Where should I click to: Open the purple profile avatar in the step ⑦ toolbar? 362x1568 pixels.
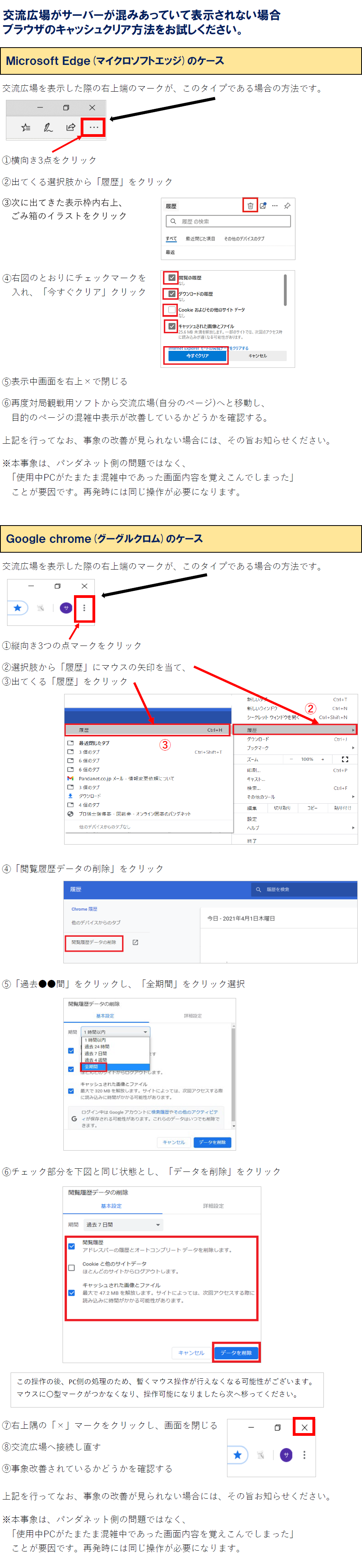[286, 1455]
